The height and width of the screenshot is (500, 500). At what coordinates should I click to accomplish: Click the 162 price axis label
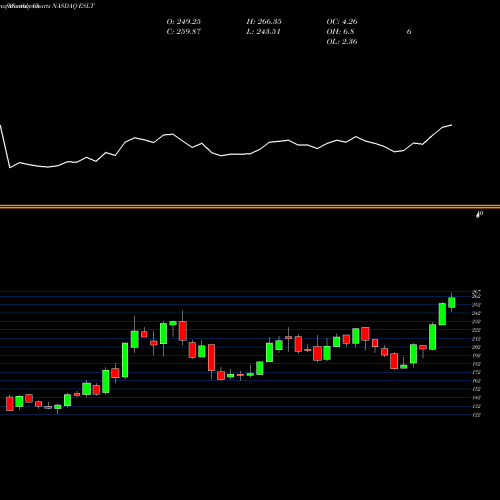[476, 381]
